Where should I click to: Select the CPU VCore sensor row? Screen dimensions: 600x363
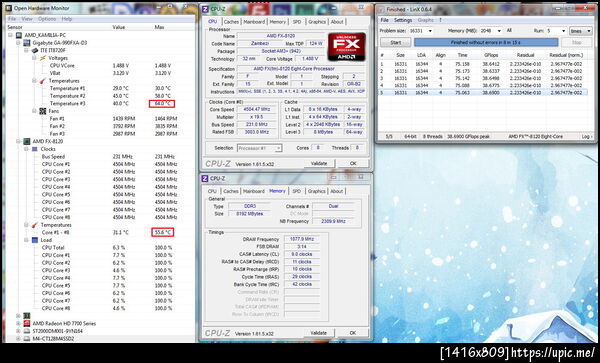100,66
